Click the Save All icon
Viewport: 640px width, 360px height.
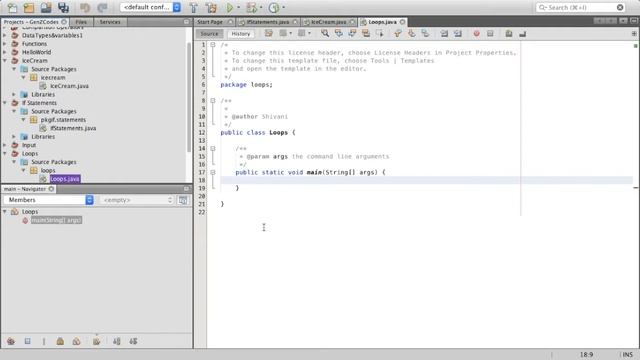pos(63,7)
